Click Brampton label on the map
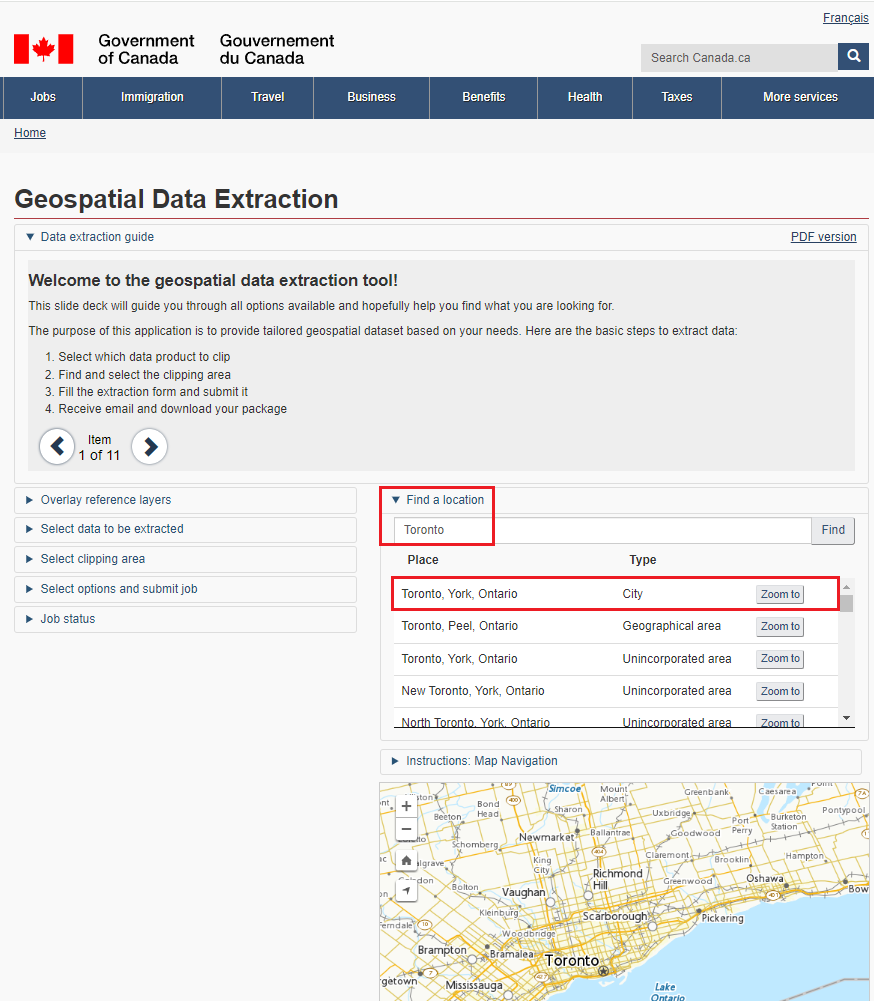This screenshot has width=874, height=1001. click(442, 950)
